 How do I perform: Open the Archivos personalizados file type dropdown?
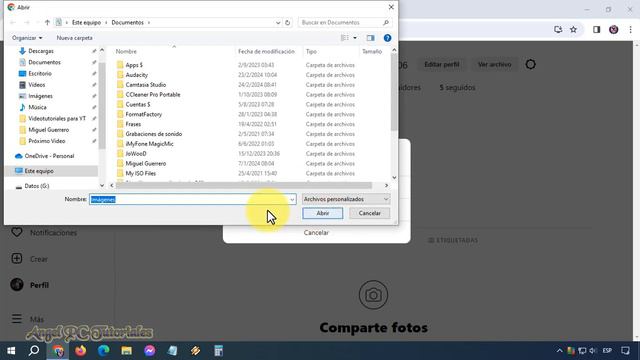[346, 199]
